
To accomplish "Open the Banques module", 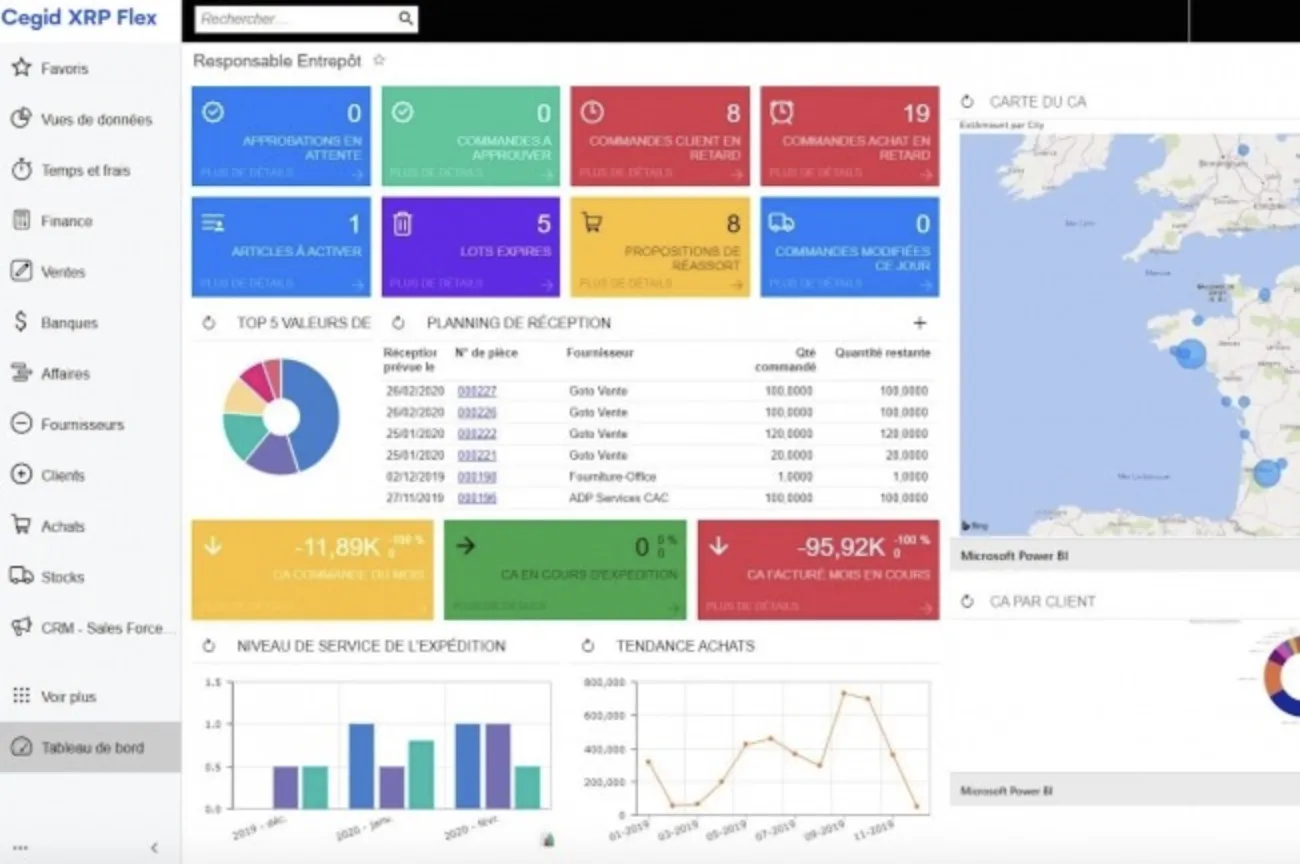I will click(68, 322).
